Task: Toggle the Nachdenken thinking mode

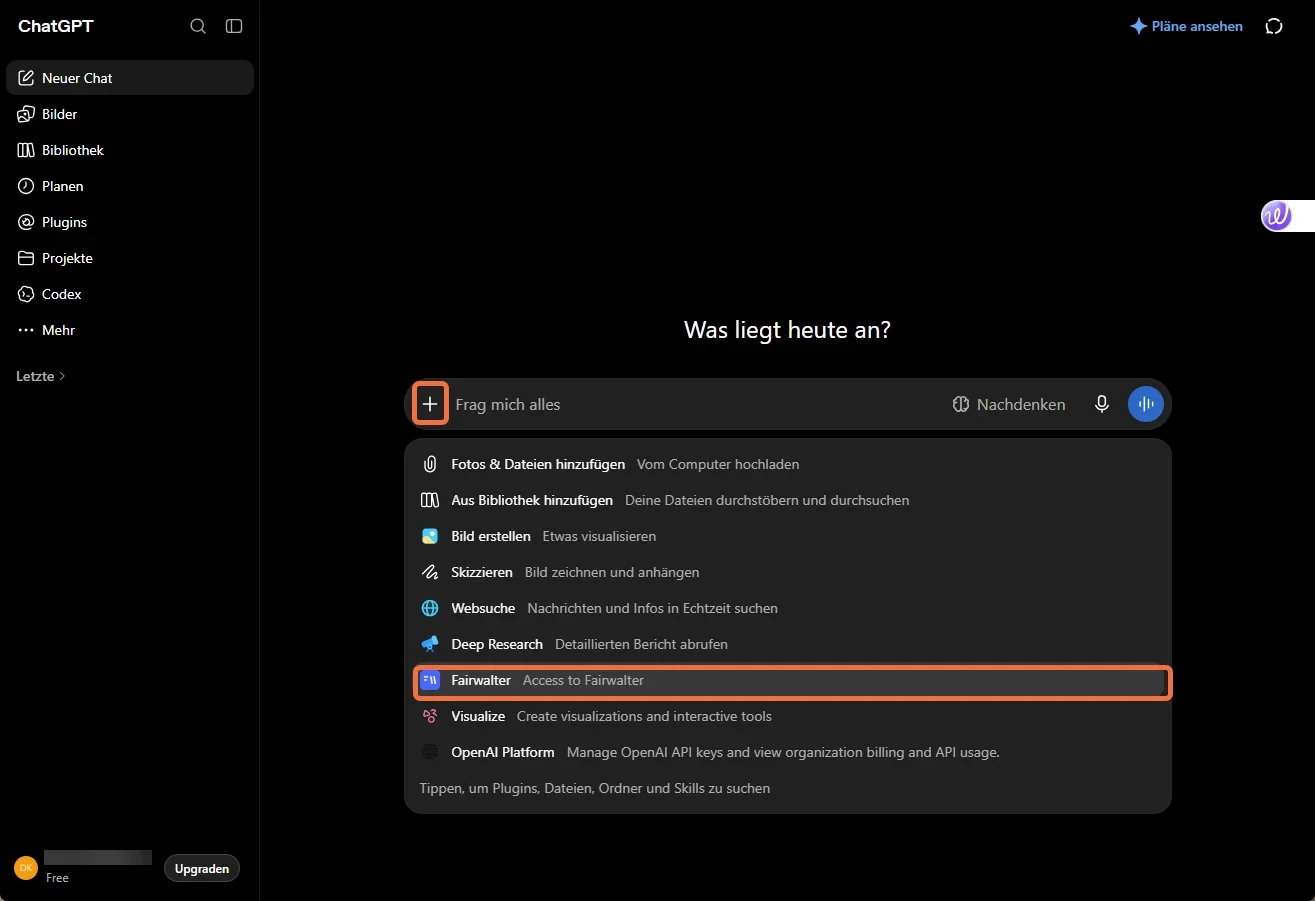Action: point(1009,404)
